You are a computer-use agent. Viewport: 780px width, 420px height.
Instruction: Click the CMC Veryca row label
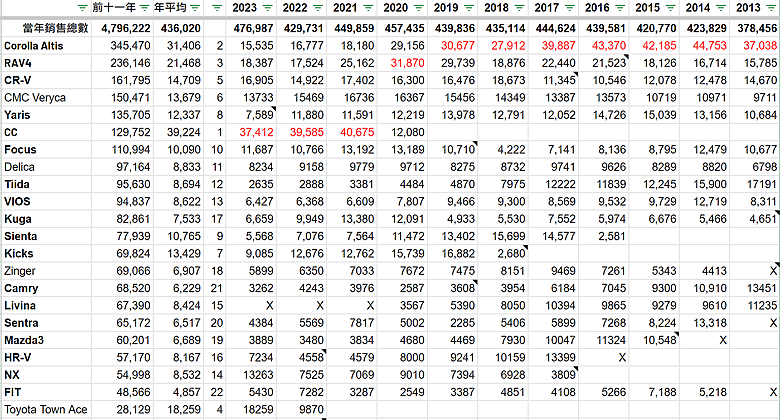pyautogui.click(x=35, y=98)
